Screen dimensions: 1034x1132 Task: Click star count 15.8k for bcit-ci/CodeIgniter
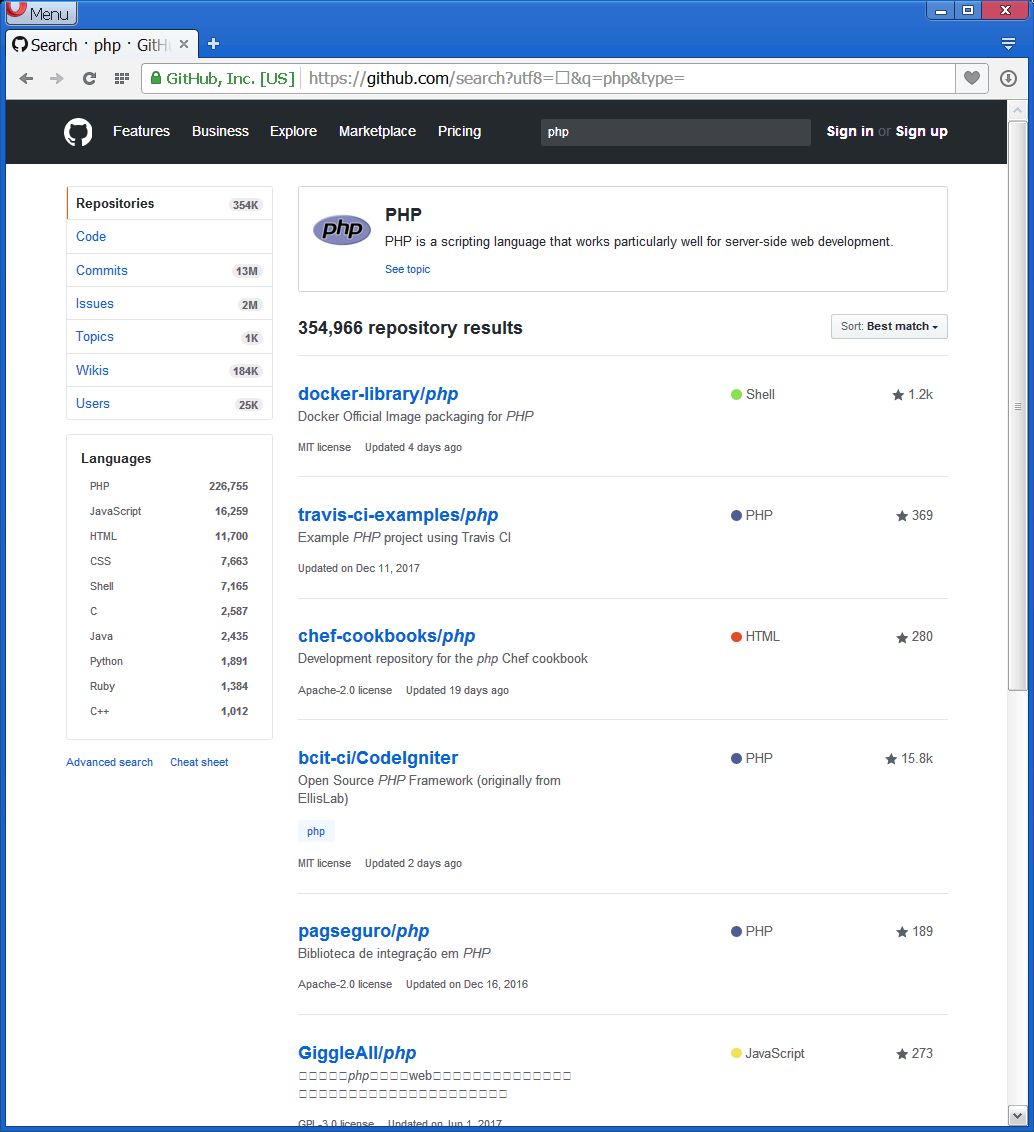(909, 759)
